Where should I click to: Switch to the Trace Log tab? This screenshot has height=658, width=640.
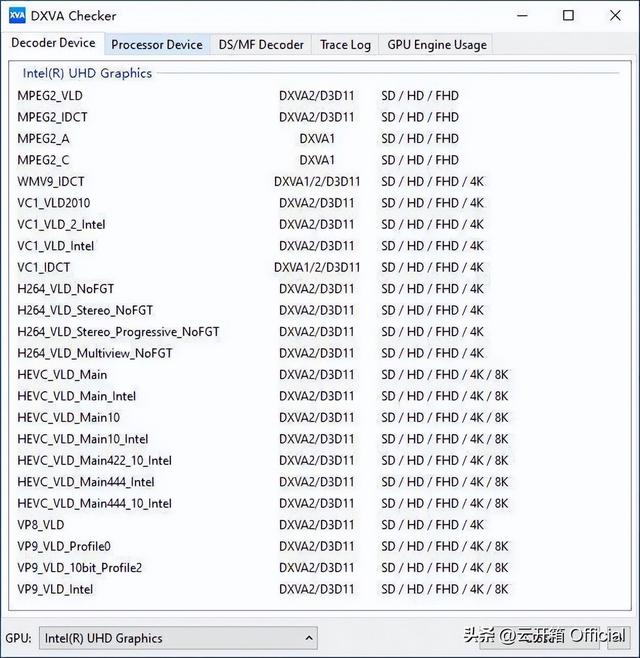345,45
